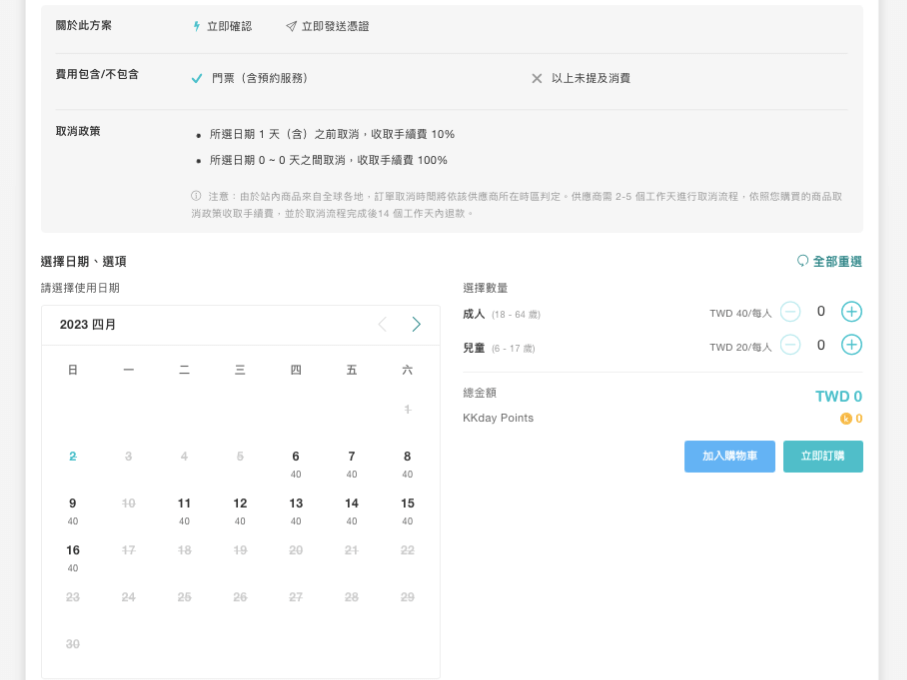Book now with 立即訂購 button
The width and height of the screenshot is (907, 680).
click(x=822, y=456)
